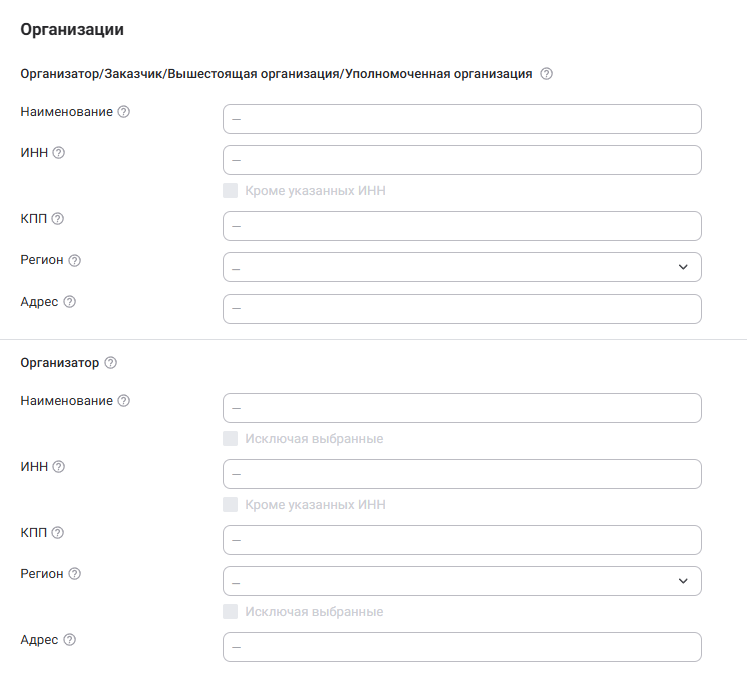
Task: Click help icon next to Организатор heading
Action: click(x=111, y=363)
